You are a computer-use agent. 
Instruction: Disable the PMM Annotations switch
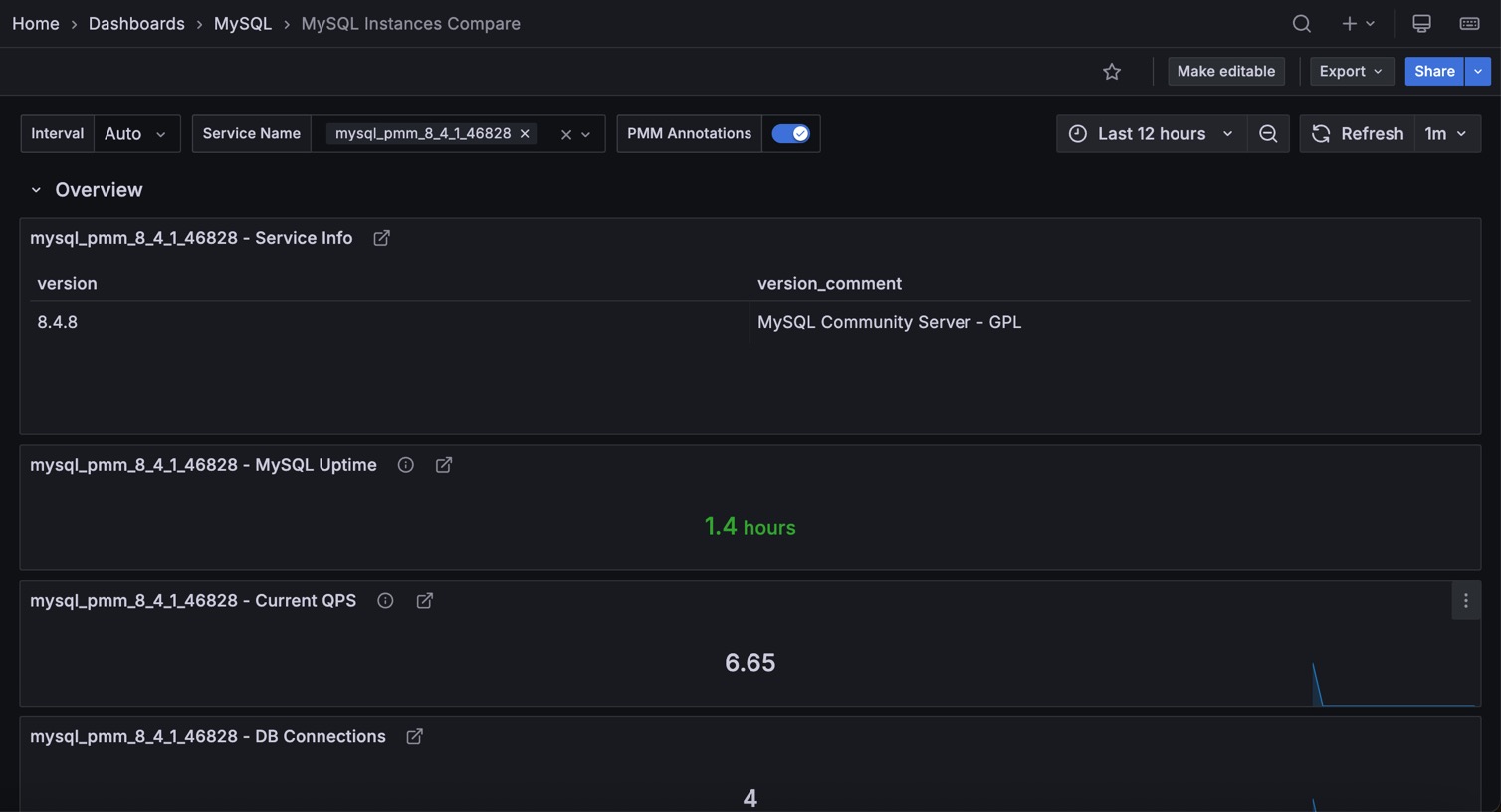coord(790,133)
